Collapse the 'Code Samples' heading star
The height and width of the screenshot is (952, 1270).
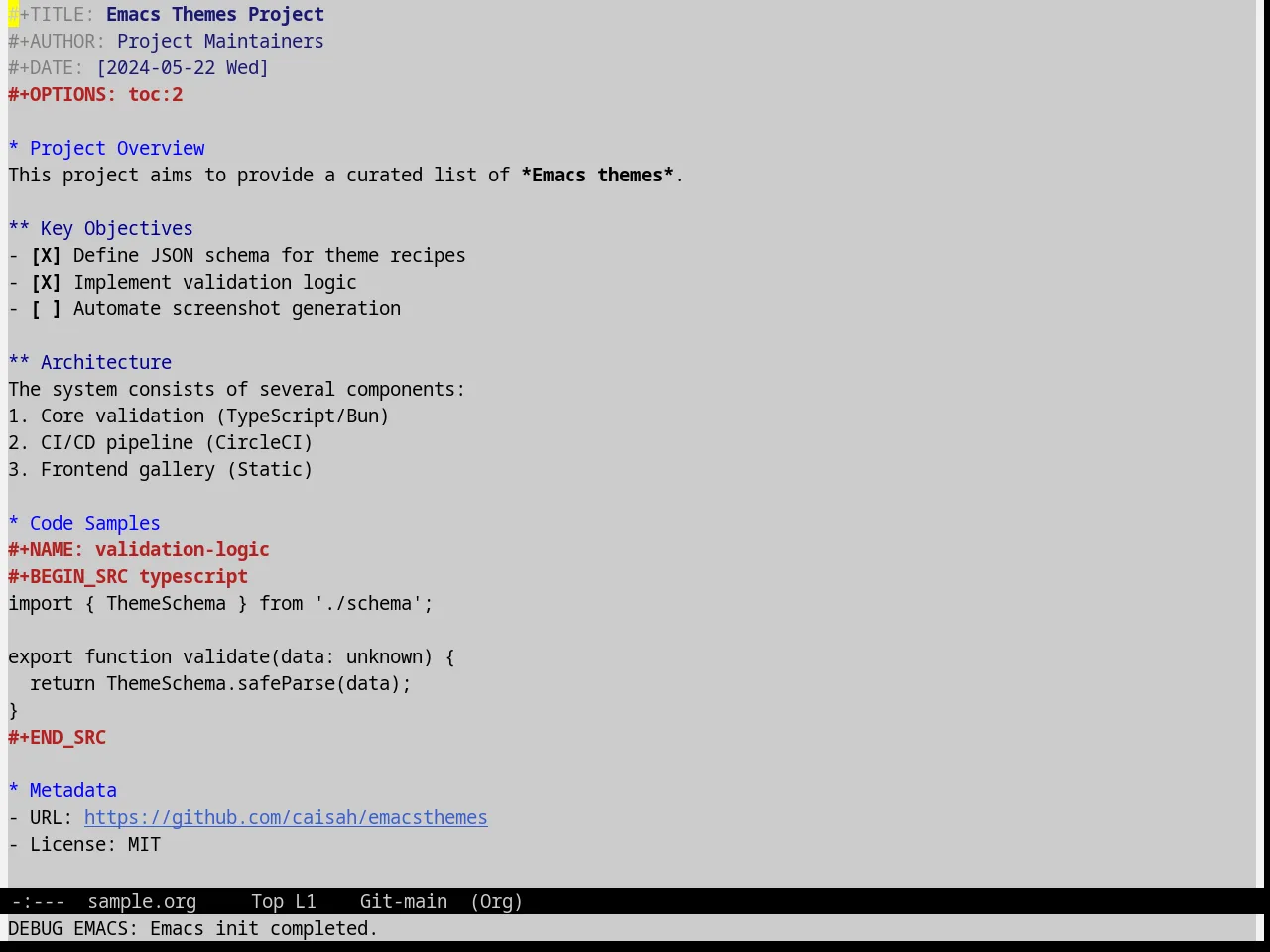(14, 524)
